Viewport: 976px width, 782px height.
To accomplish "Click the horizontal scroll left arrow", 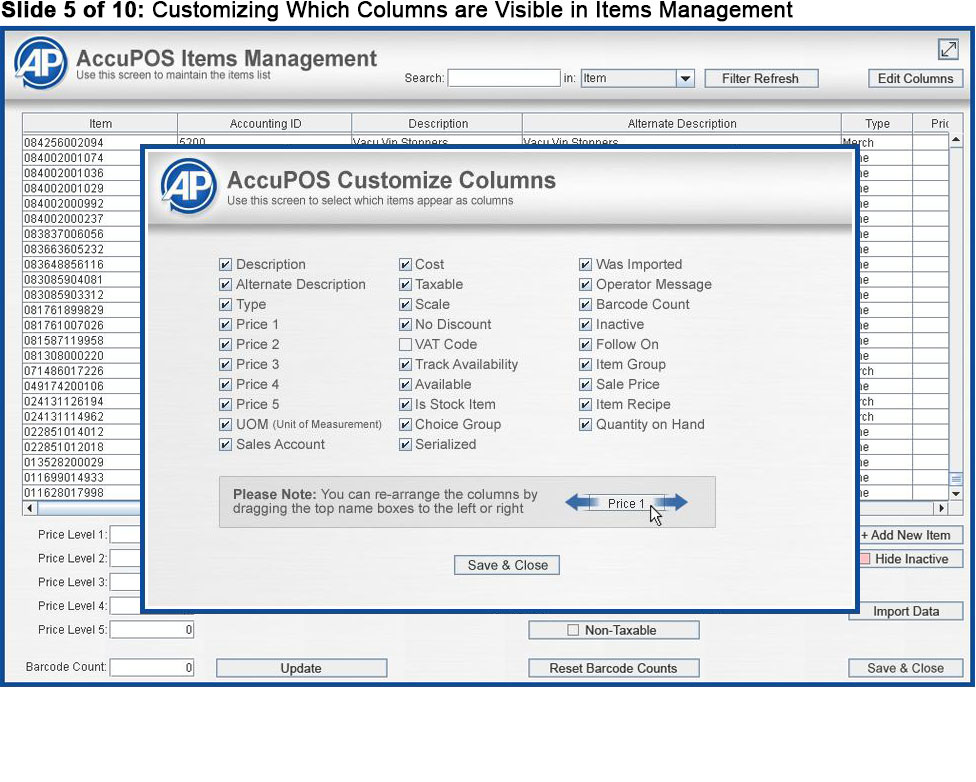I will (x=30, y=508).
